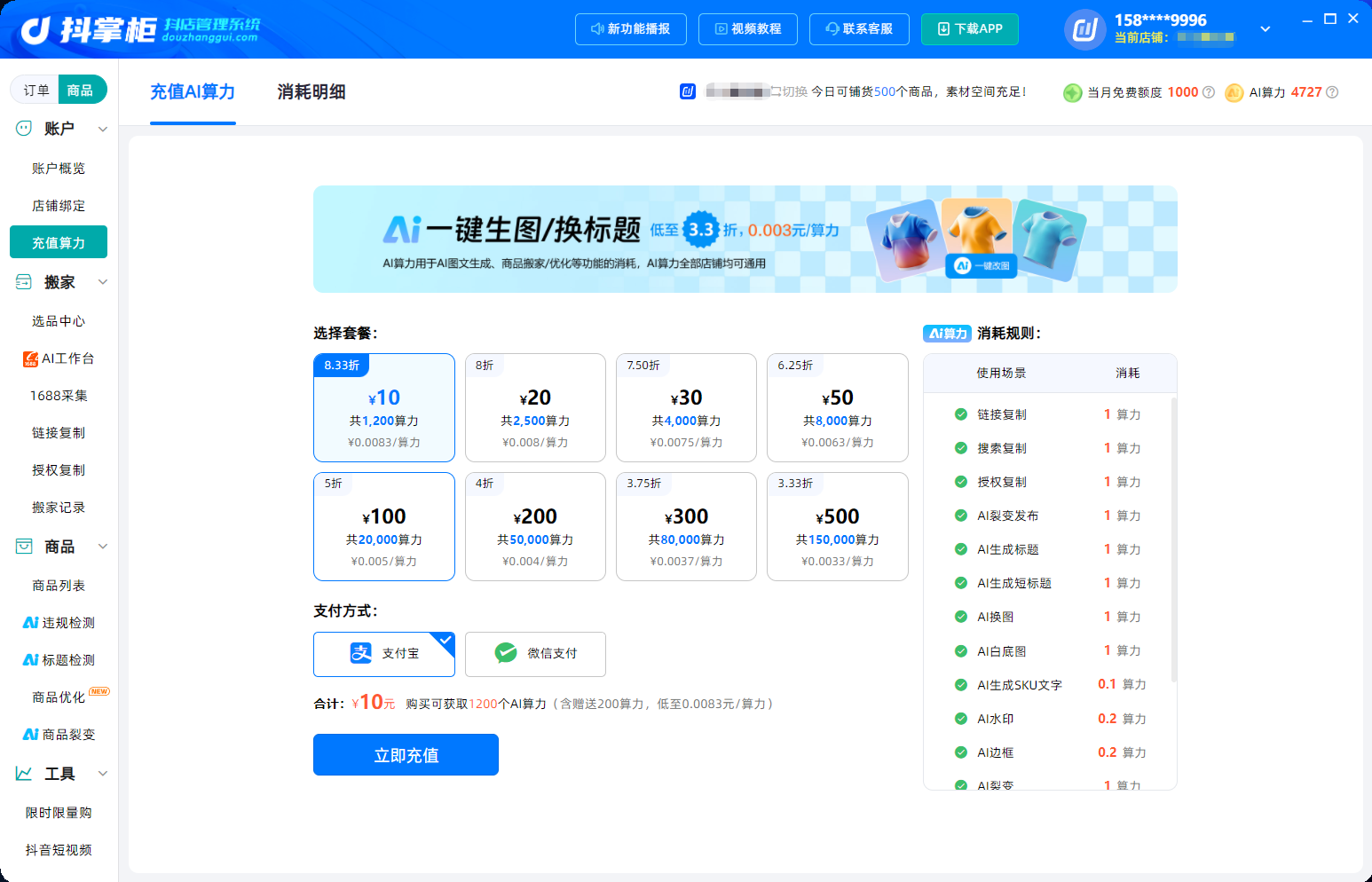Image resolution: width=1372 pixels, height=882 pixels.
Task: Select the ¥100 20,000算力 package
Action: (384, 527)
